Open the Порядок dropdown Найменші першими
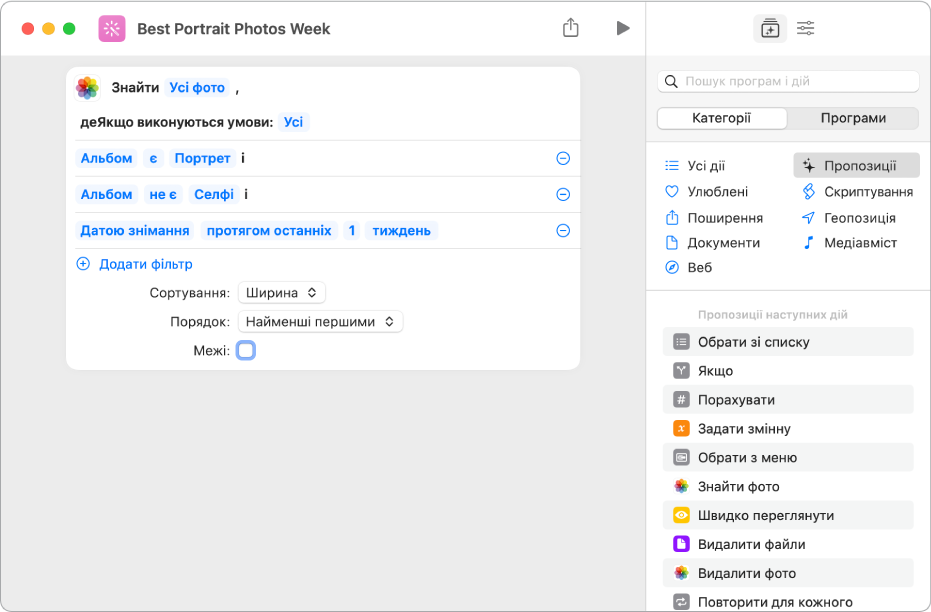 click(320, 322)
